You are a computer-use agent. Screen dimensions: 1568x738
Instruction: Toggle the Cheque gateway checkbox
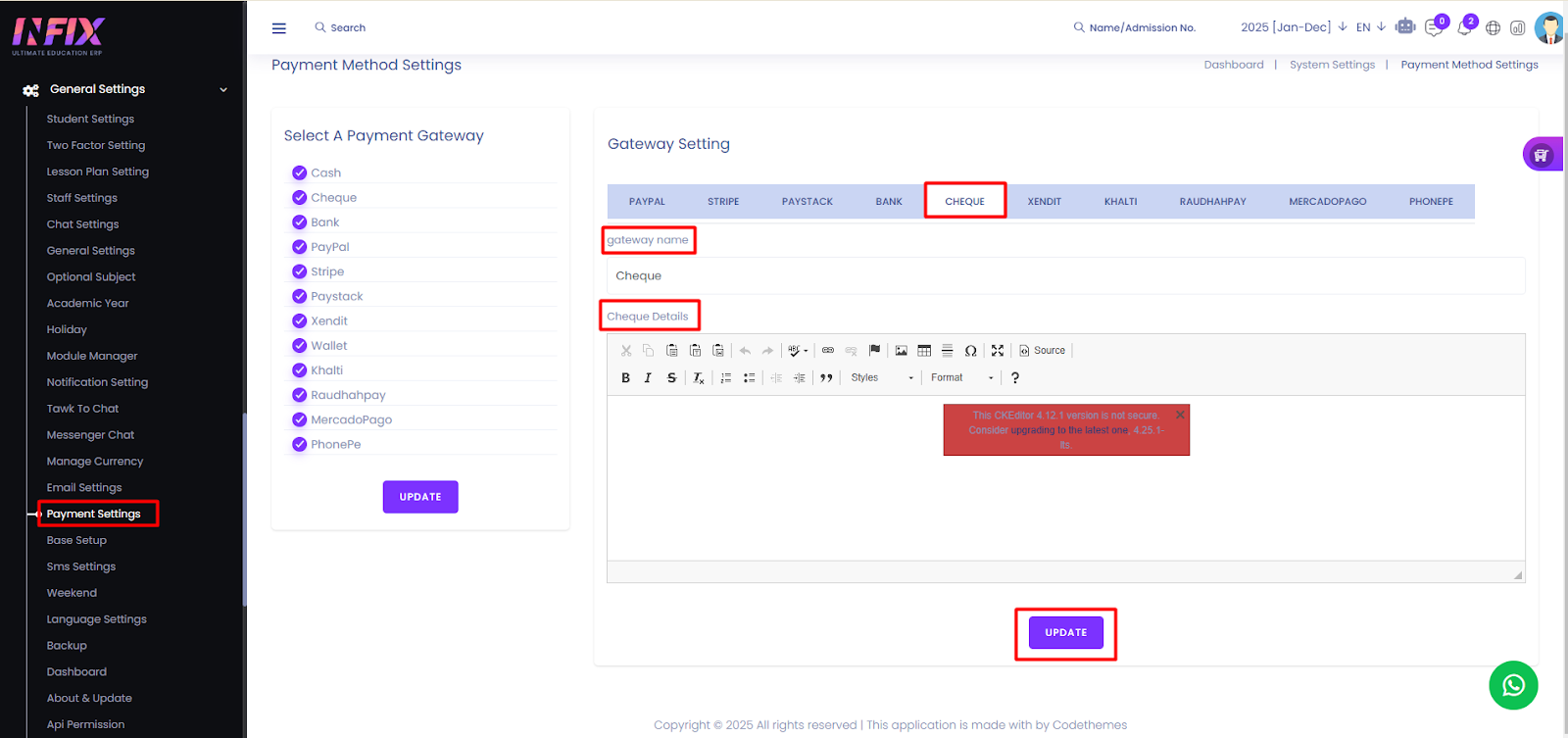coord(300,197)
